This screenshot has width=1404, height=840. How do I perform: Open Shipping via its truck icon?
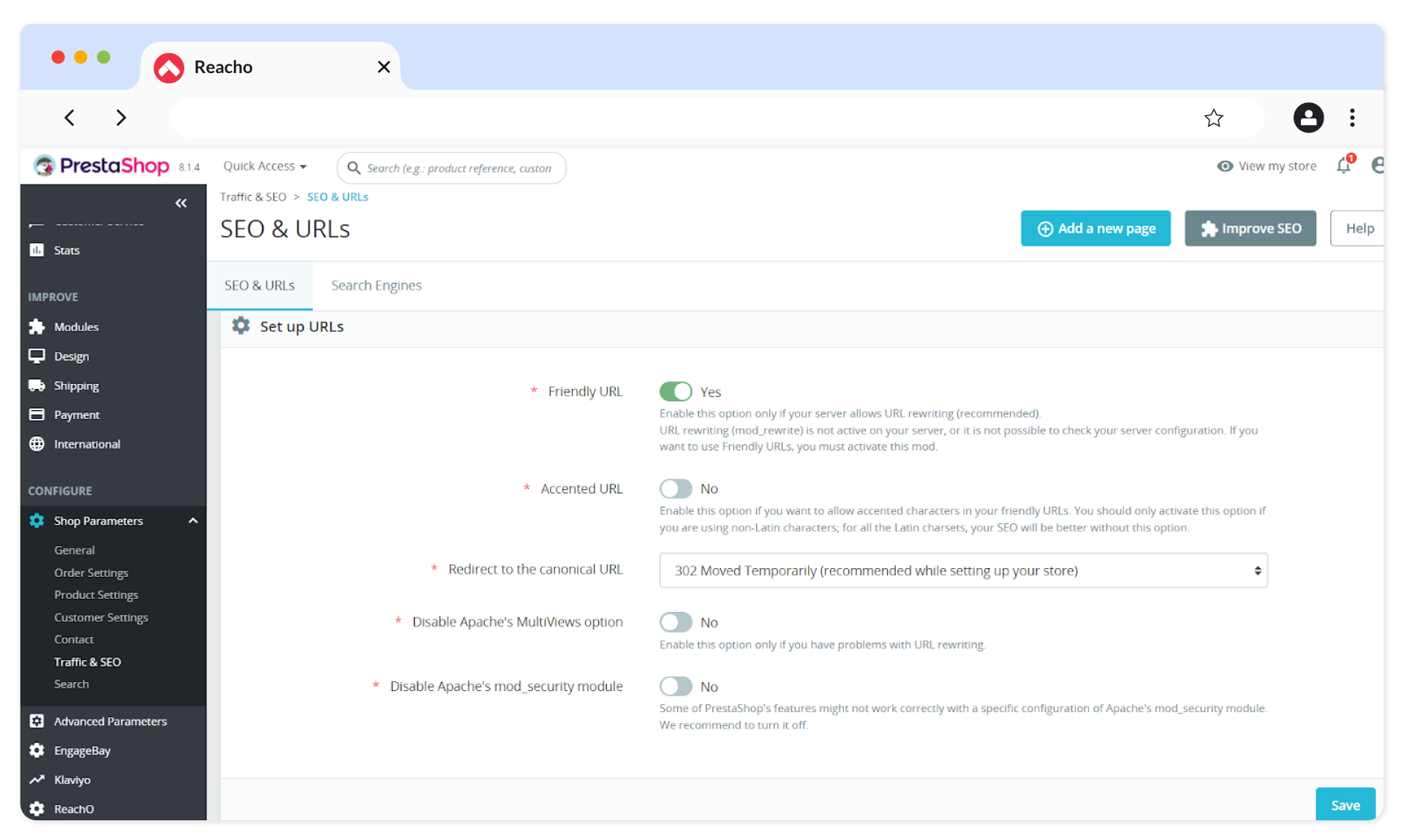37,385
